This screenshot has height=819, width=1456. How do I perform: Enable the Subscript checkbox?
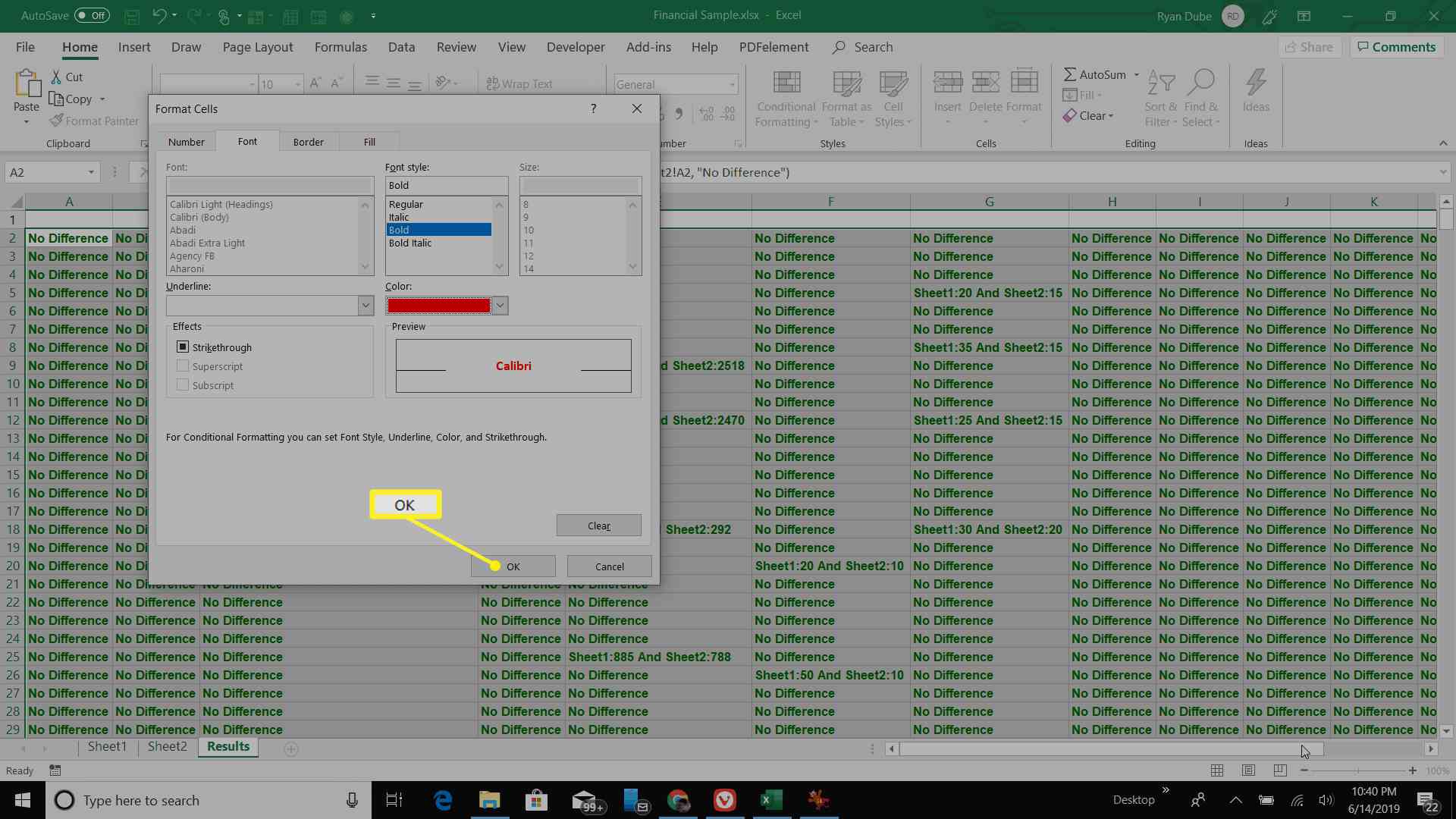(x=181, y=385)
